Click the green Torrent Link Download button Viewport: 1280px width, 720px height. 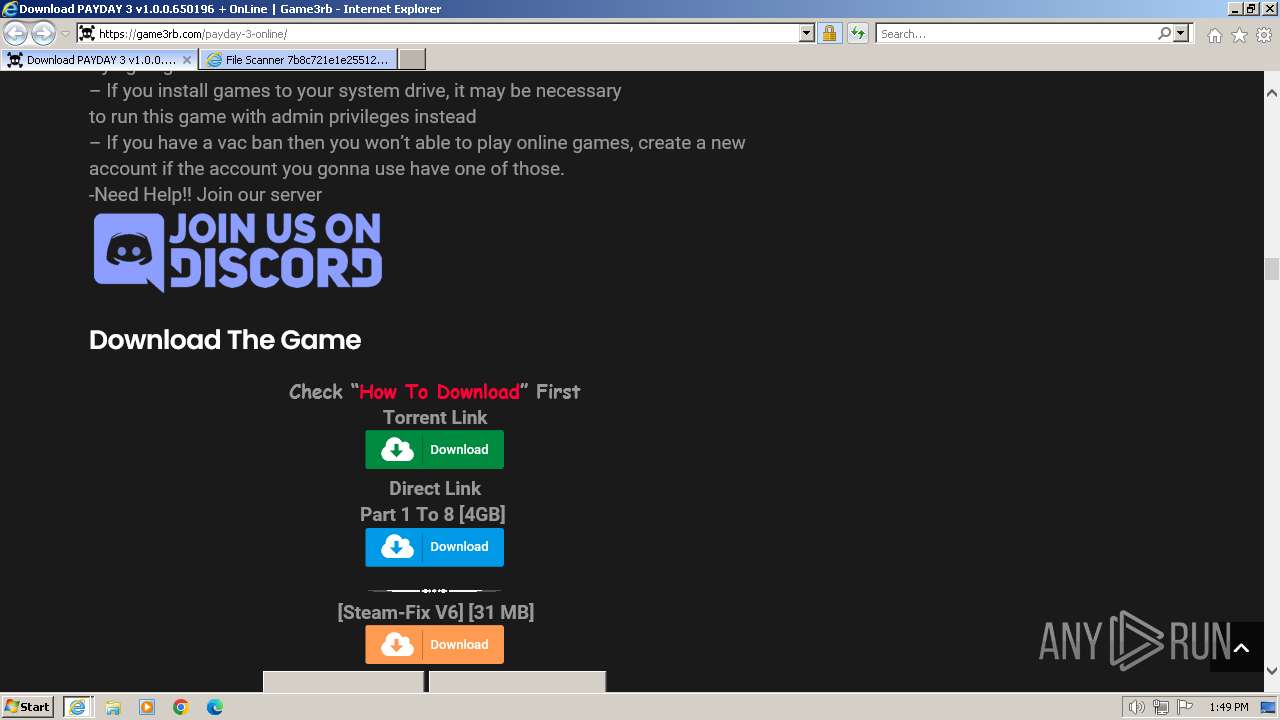(434, 449)
